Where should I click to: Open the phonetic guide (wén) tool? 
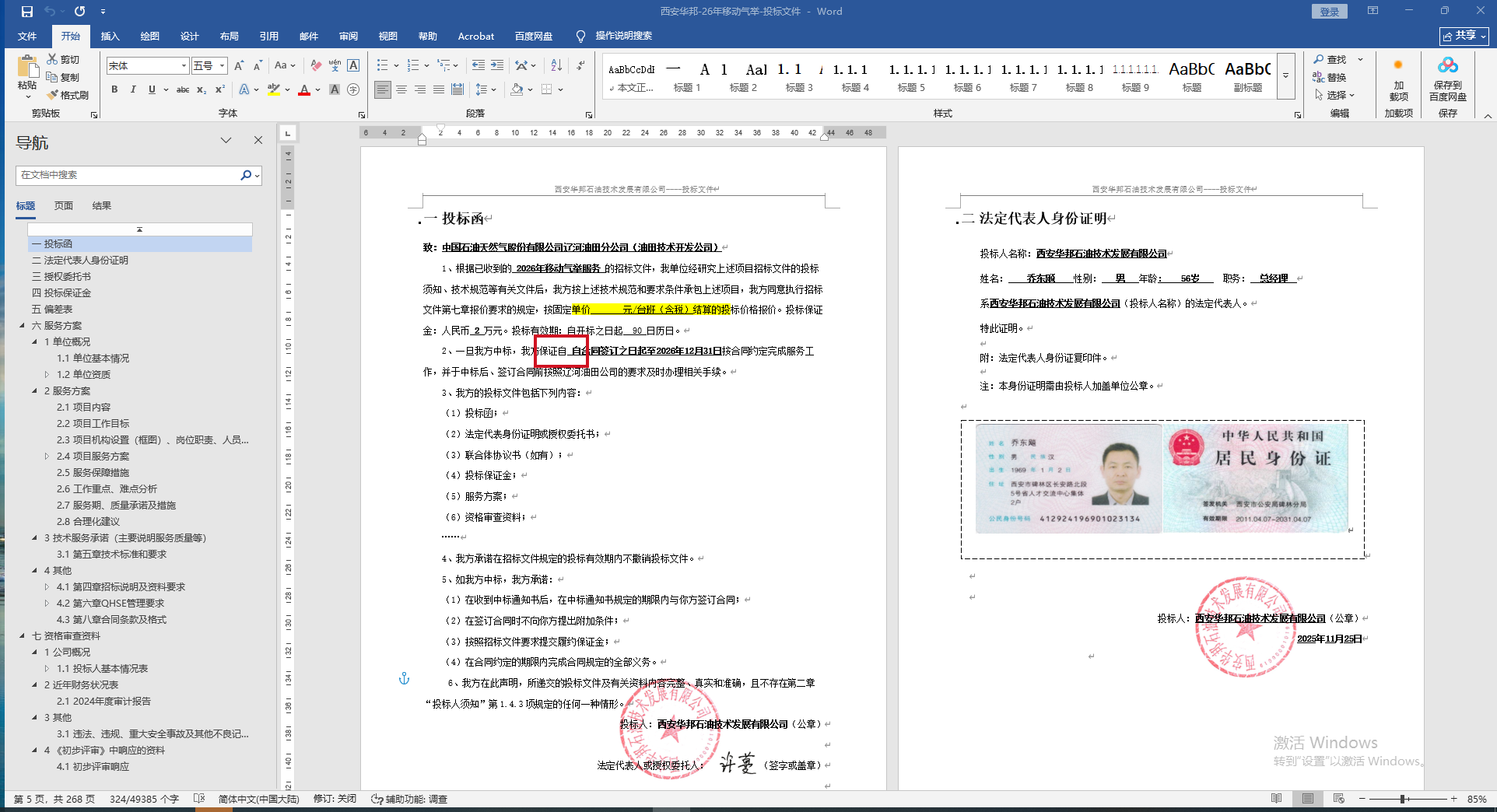[335, 66]
